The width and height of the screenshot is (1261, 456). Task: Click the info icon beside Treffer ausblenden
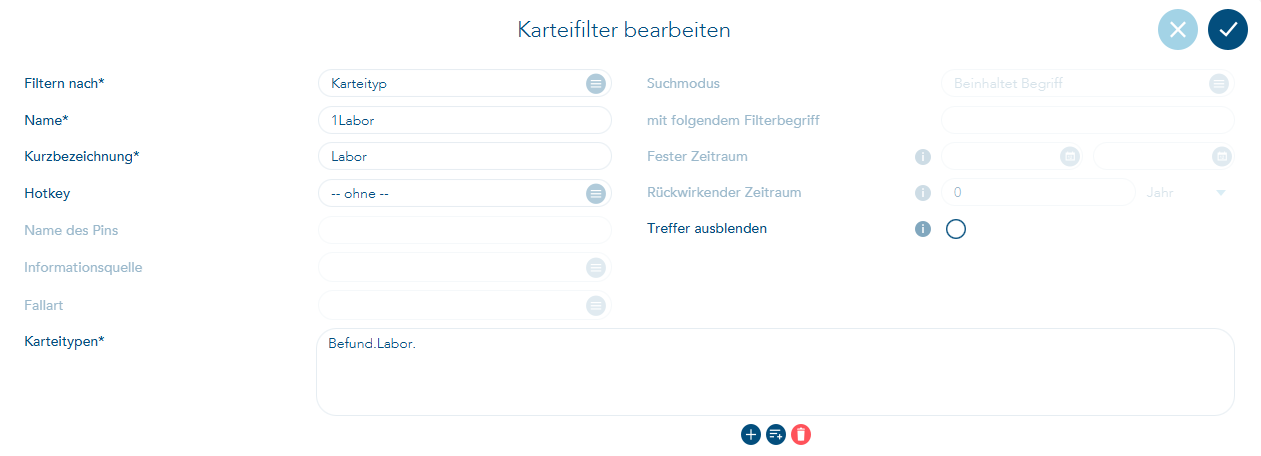(923, 229)
